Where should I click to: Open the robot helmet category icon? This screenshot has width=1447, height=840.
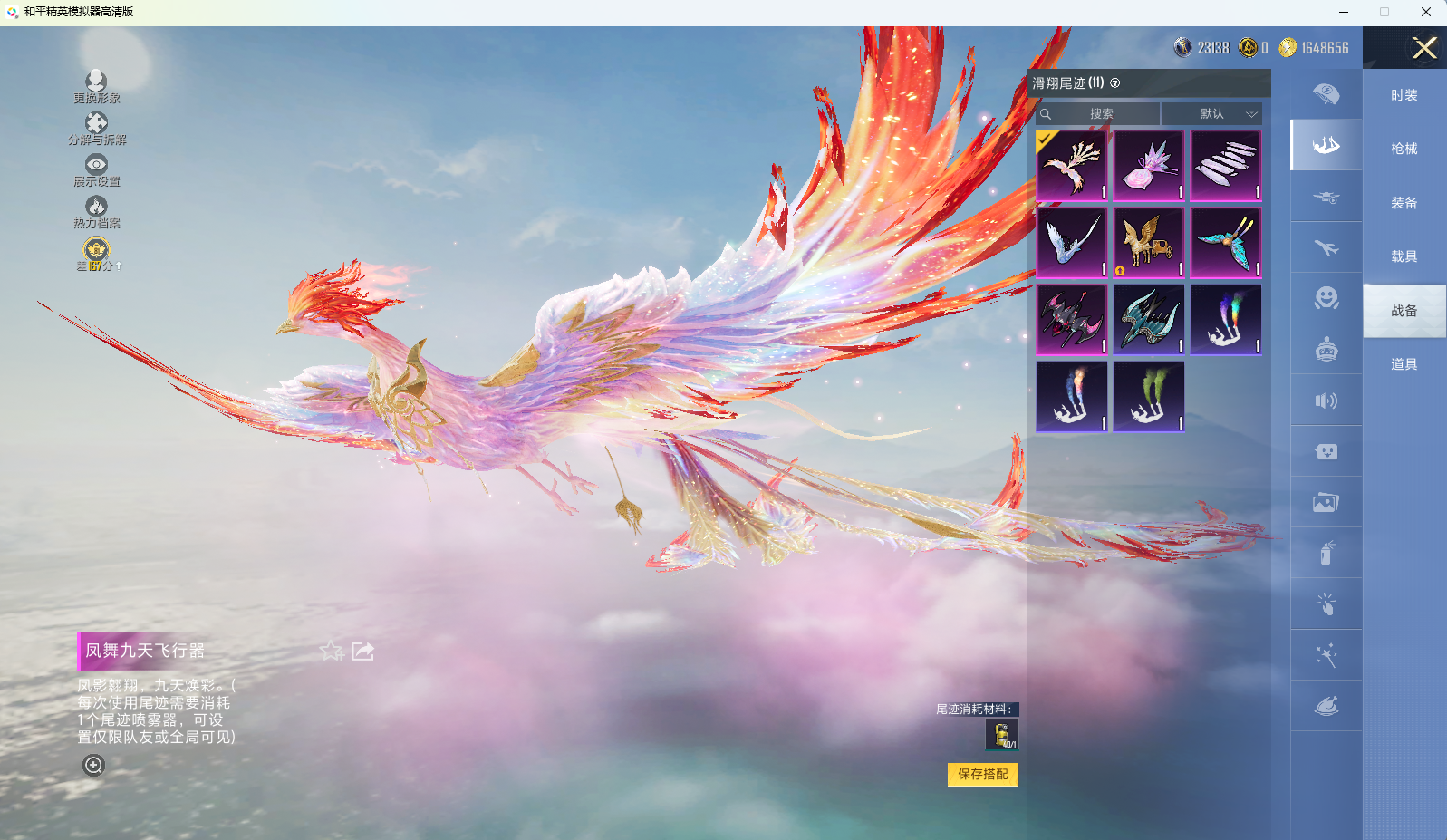click(1326, 349)
